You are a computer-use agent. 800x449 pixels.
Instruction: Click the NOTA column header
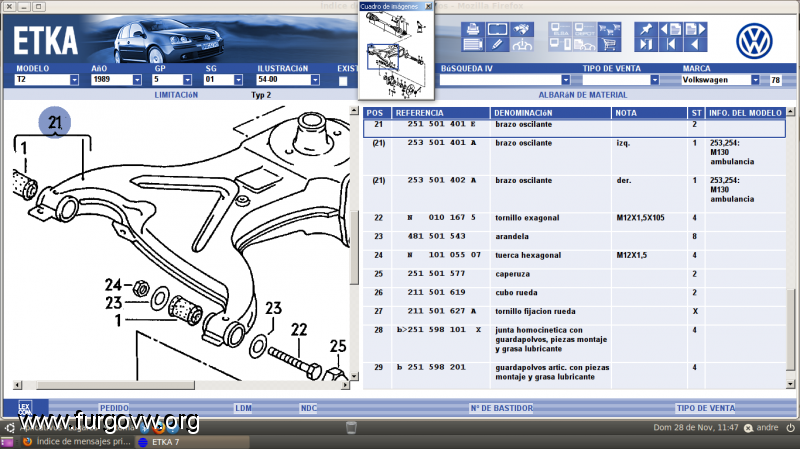tap(649, 113)
